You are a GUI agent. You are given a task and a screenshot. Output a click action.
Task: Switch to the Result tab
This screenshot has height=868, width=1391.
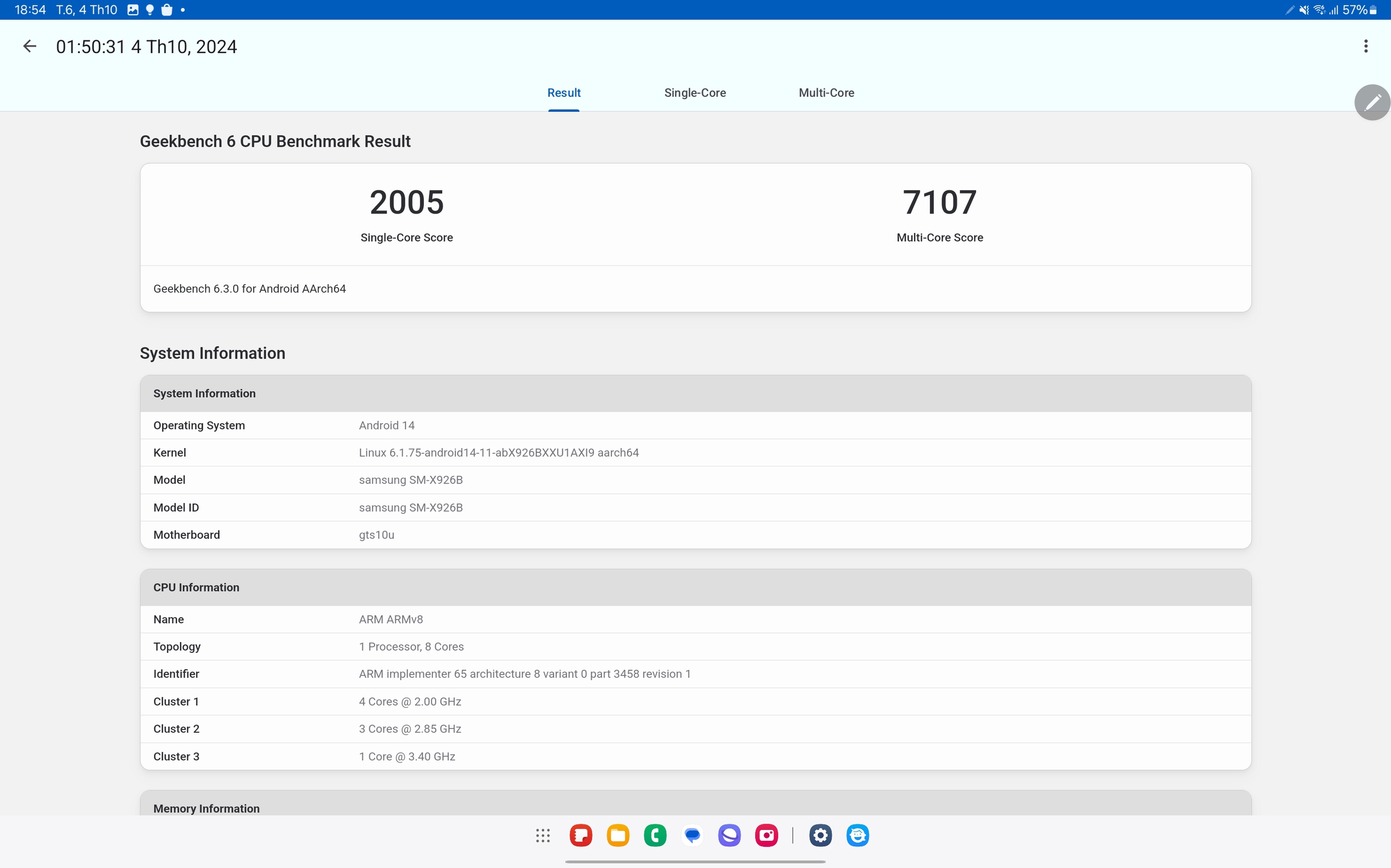tap(564, 93)
